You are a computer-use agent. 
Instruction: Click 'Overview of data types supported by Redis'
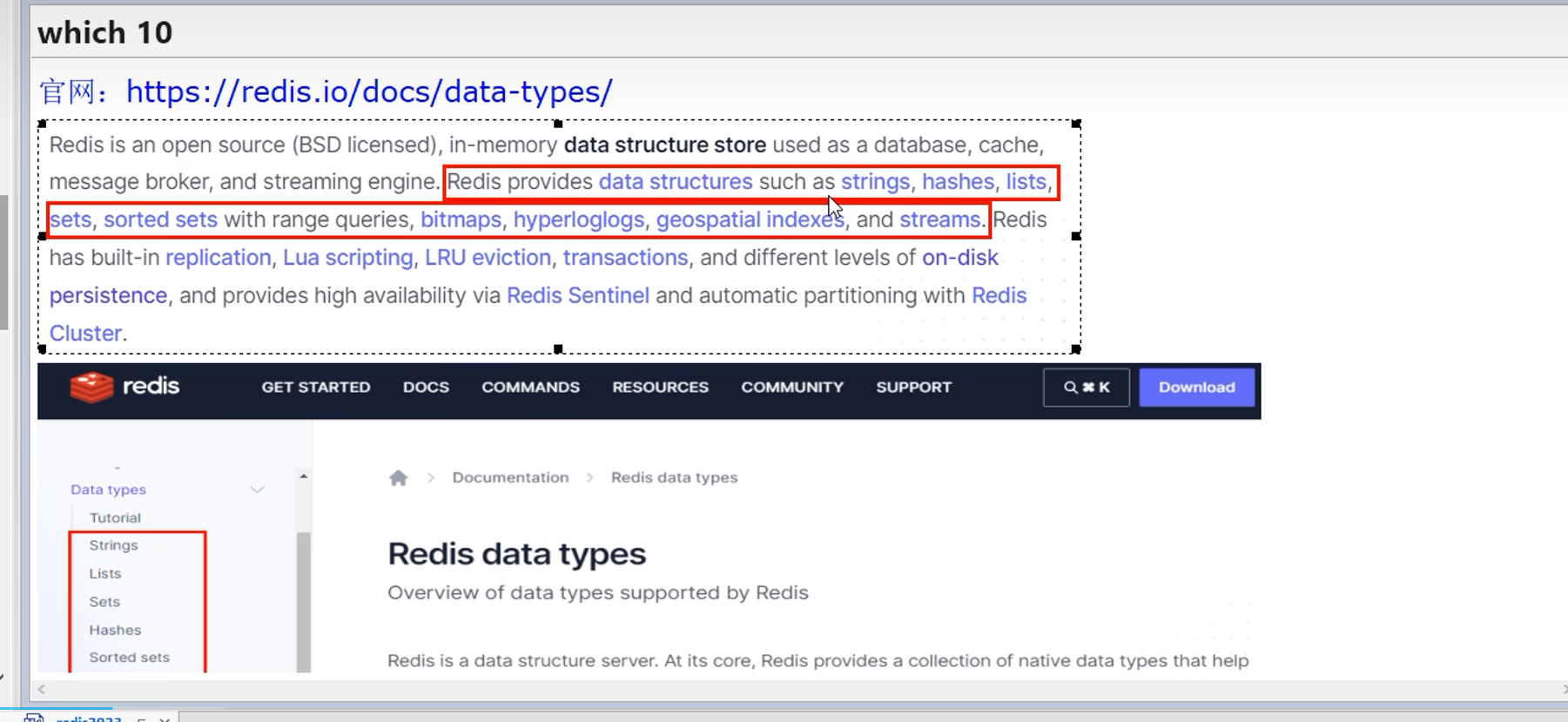[598, 592]
